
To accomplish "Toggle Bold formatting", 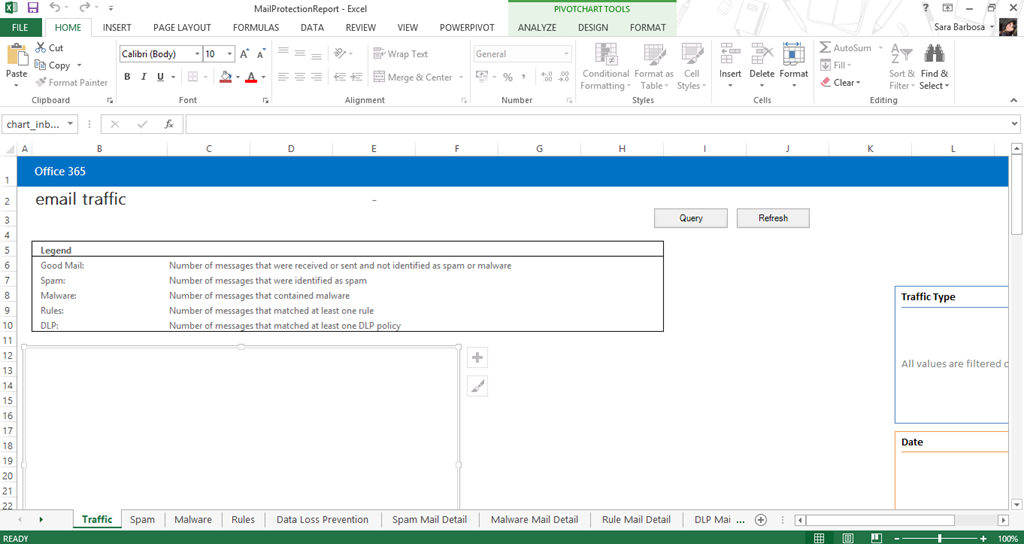I will [127, 77].
